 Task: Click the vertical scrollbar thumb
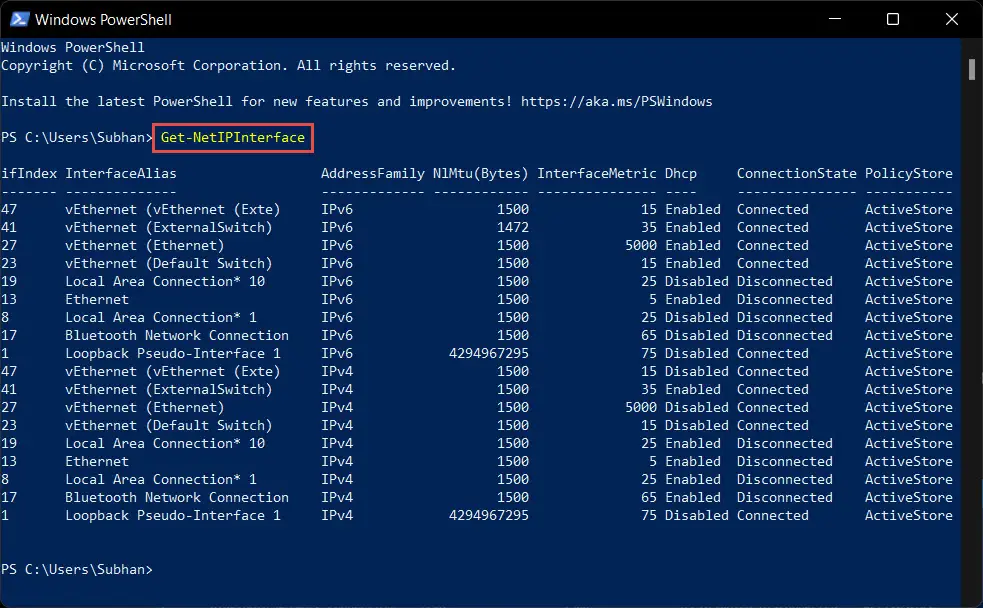tap(971, 70)
